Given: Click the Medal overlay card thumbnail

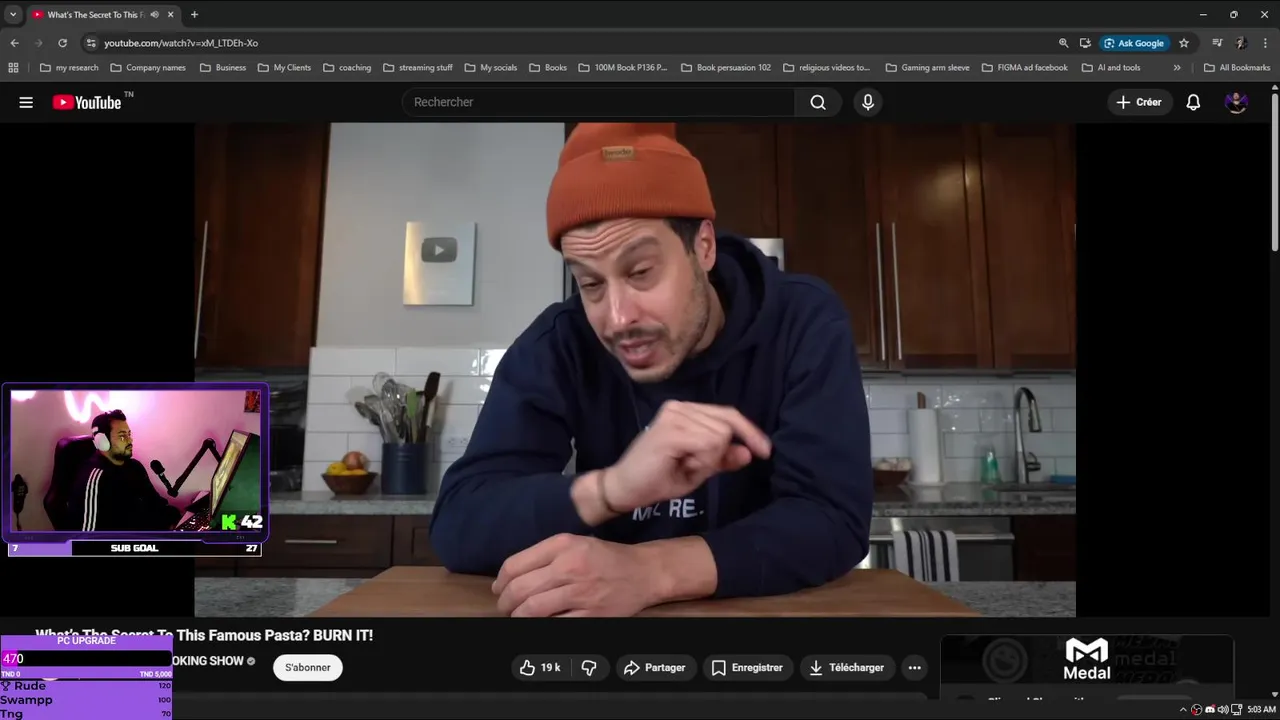Looking at the screenshot, I should pyautogui.click(x=1087, y=658).
